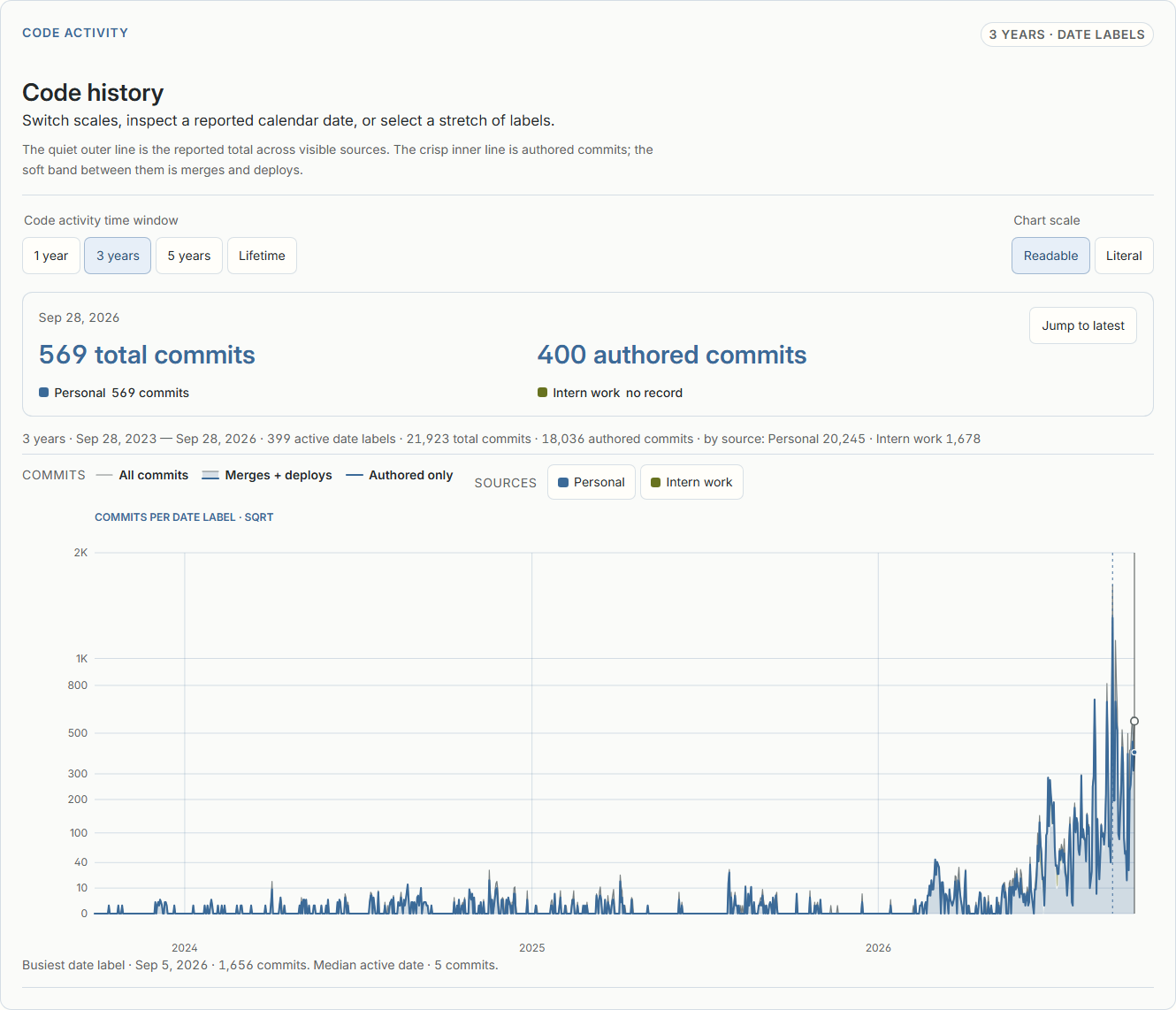
Task: Click the 2026 axis label
Action: 878,948
